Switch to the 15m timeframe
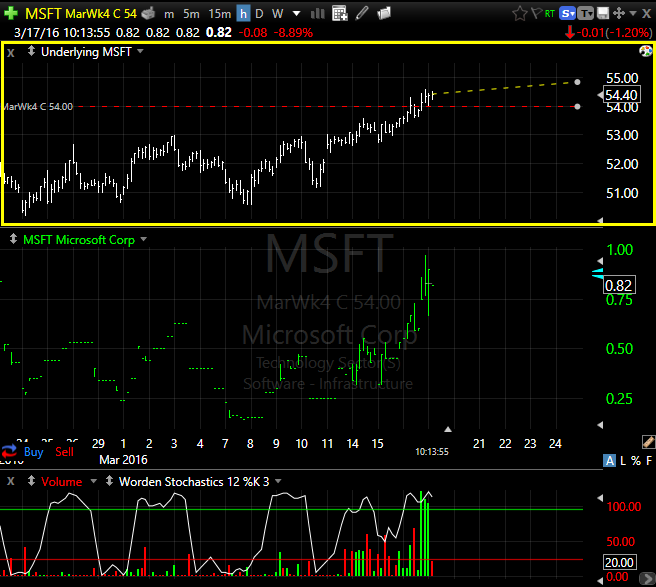 click(220, 14)
